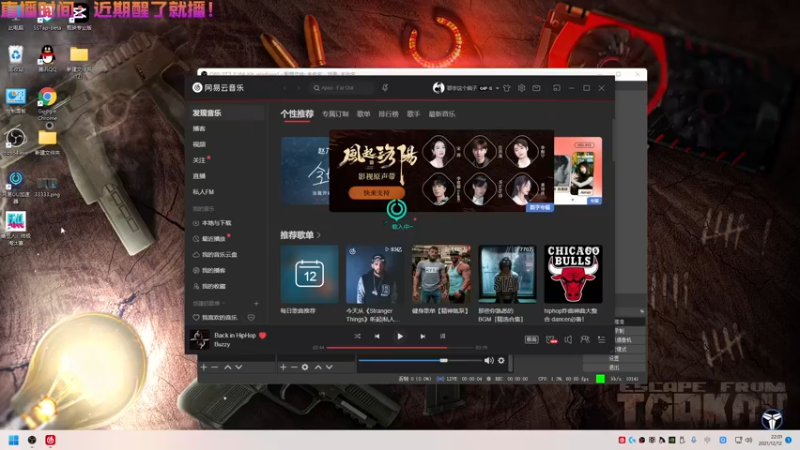Open the account dropdown arrow beside the username
Viewport: 800px width, 450px height.
(497, 88)
